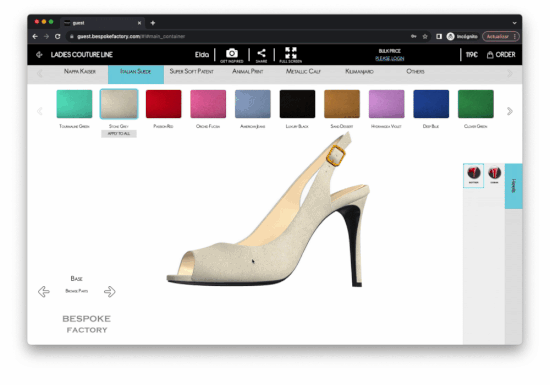This screenshot has height=385, width=550.
Task: Click the Base part label
Action: point(76,279)
